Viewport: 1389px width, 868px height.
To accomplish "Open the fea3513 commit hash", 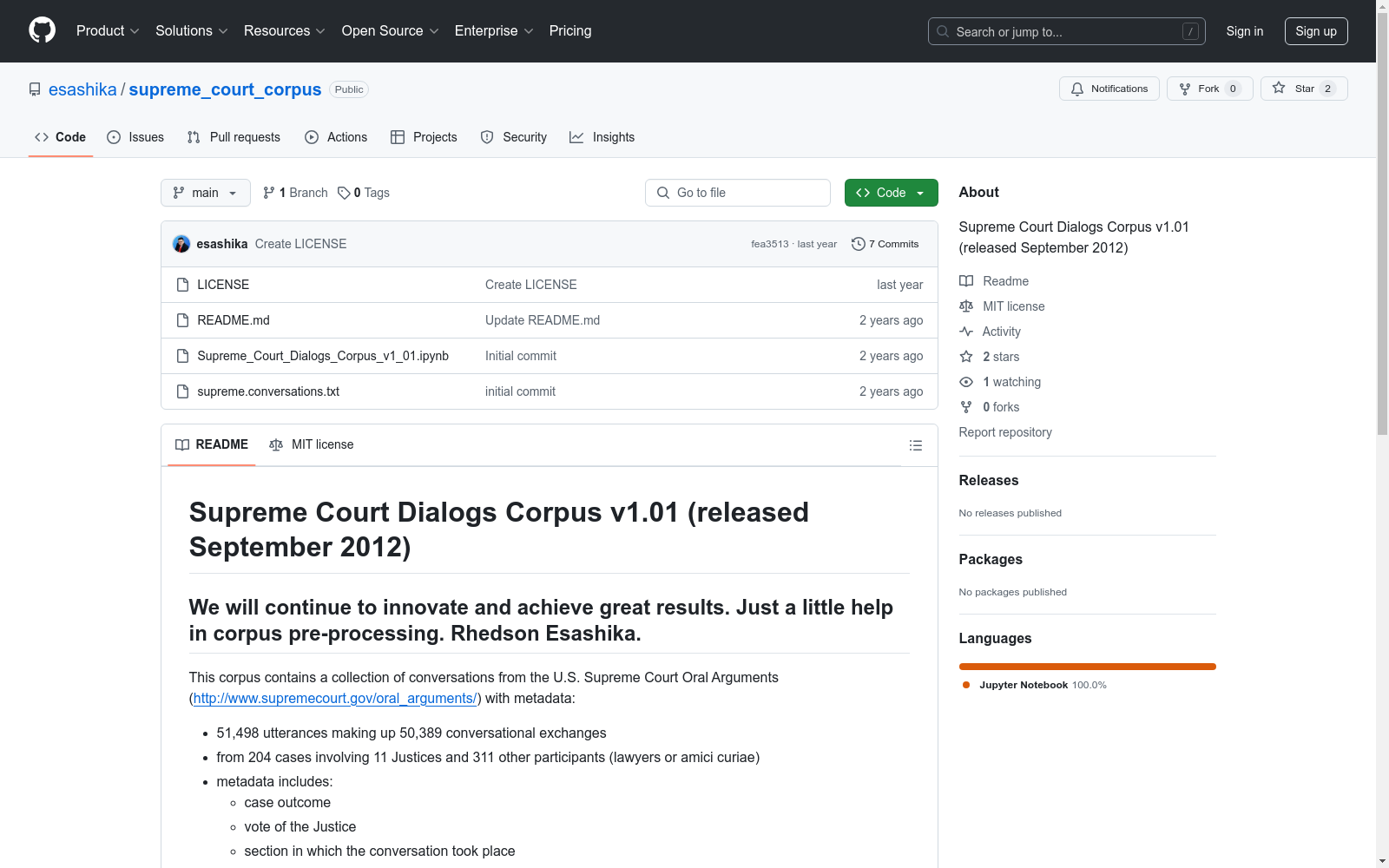I will 770,244.
